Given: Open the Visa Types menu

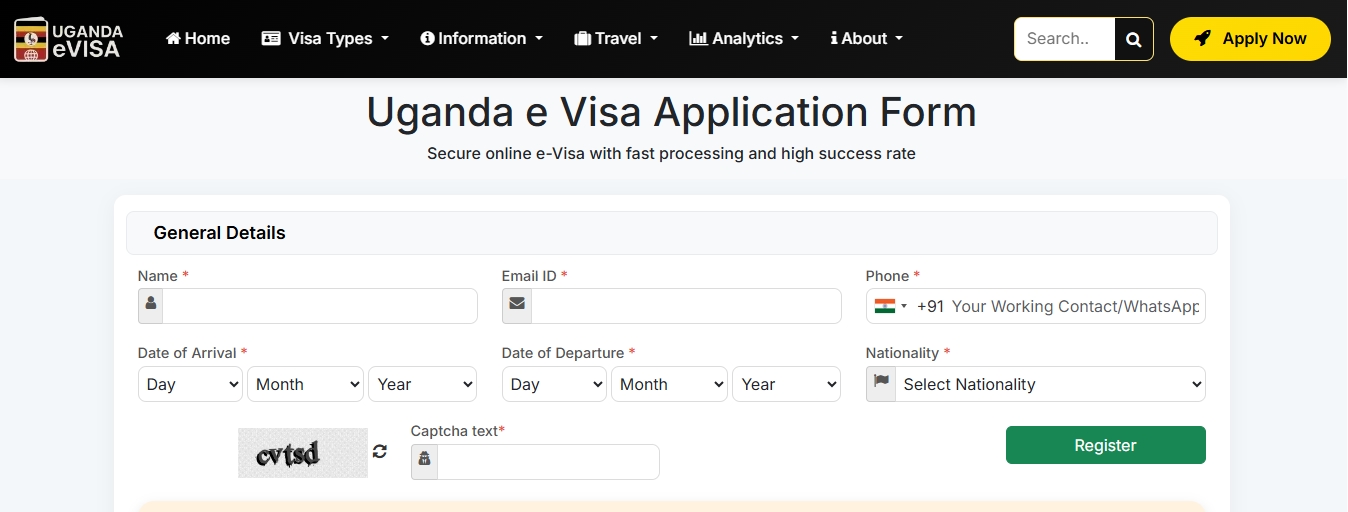Looking at the screenshot, I should tap(324, 39).
